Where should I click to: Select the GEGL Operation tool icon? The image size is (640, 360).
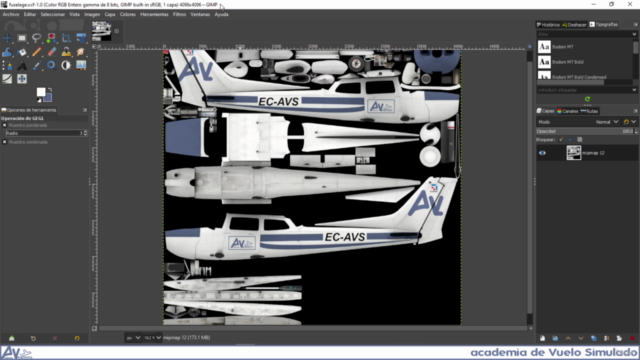tap(22, 79)
